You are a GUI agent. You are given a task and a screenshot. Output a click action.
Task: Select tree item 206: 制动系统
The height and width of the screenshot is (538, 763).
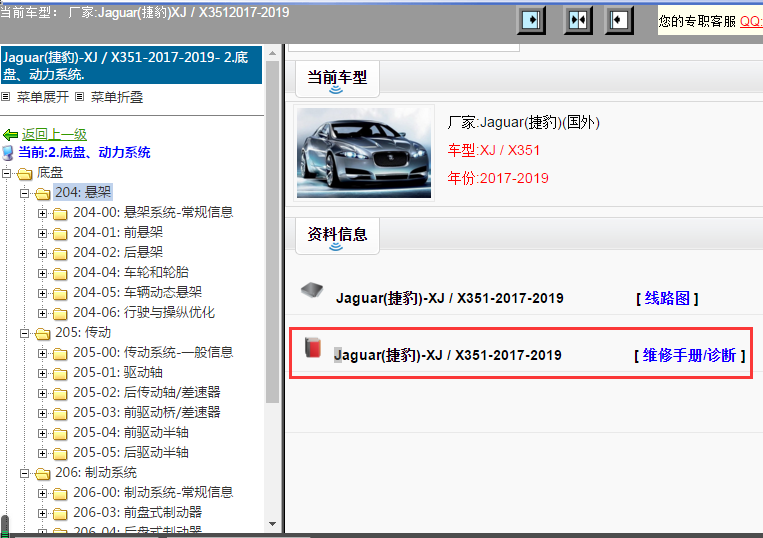96,472
